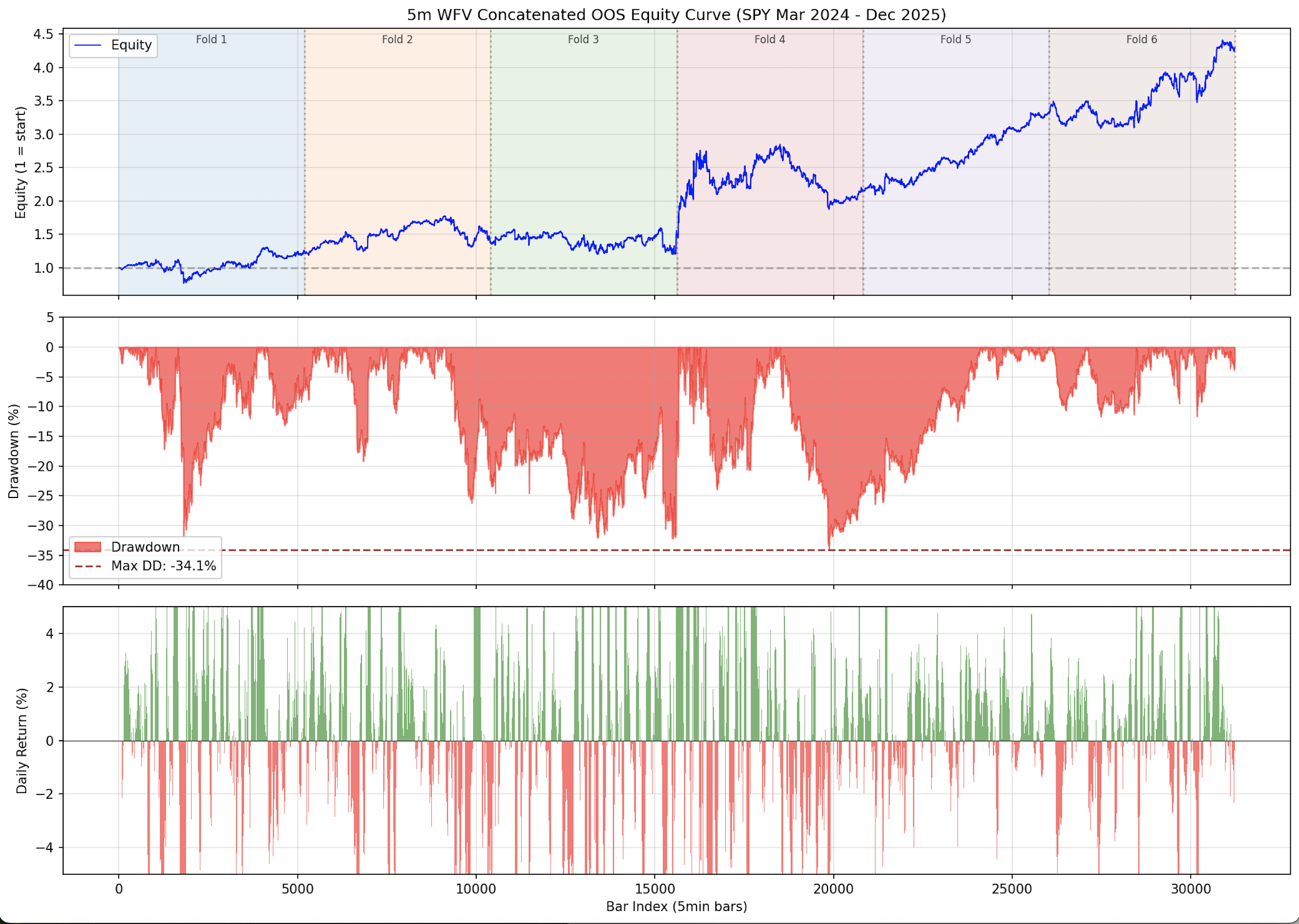Click the chart title text at top

(676, 15)
